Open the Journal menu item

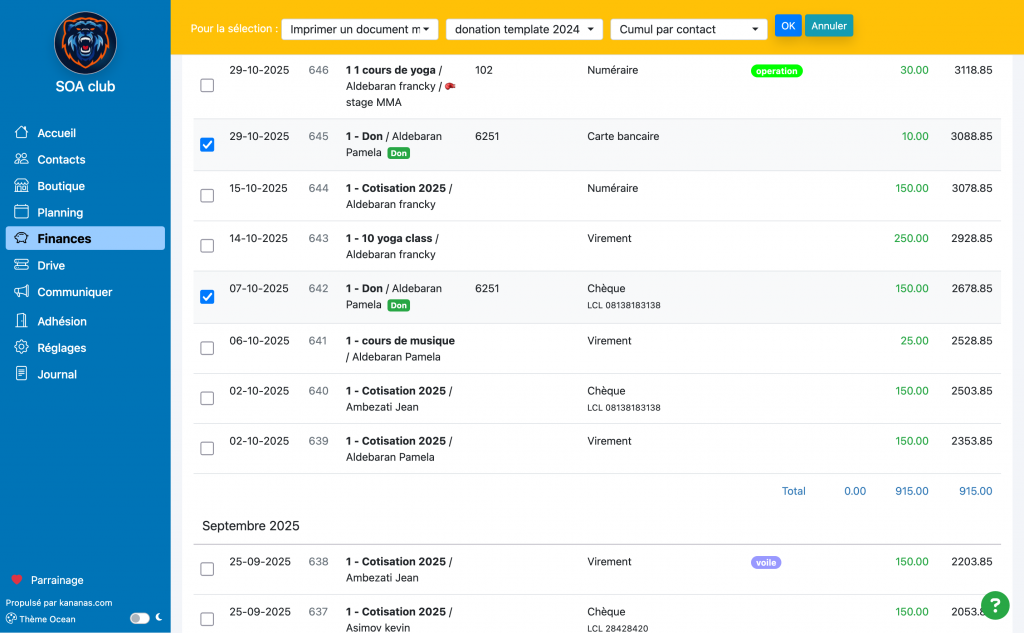[57, 374]
